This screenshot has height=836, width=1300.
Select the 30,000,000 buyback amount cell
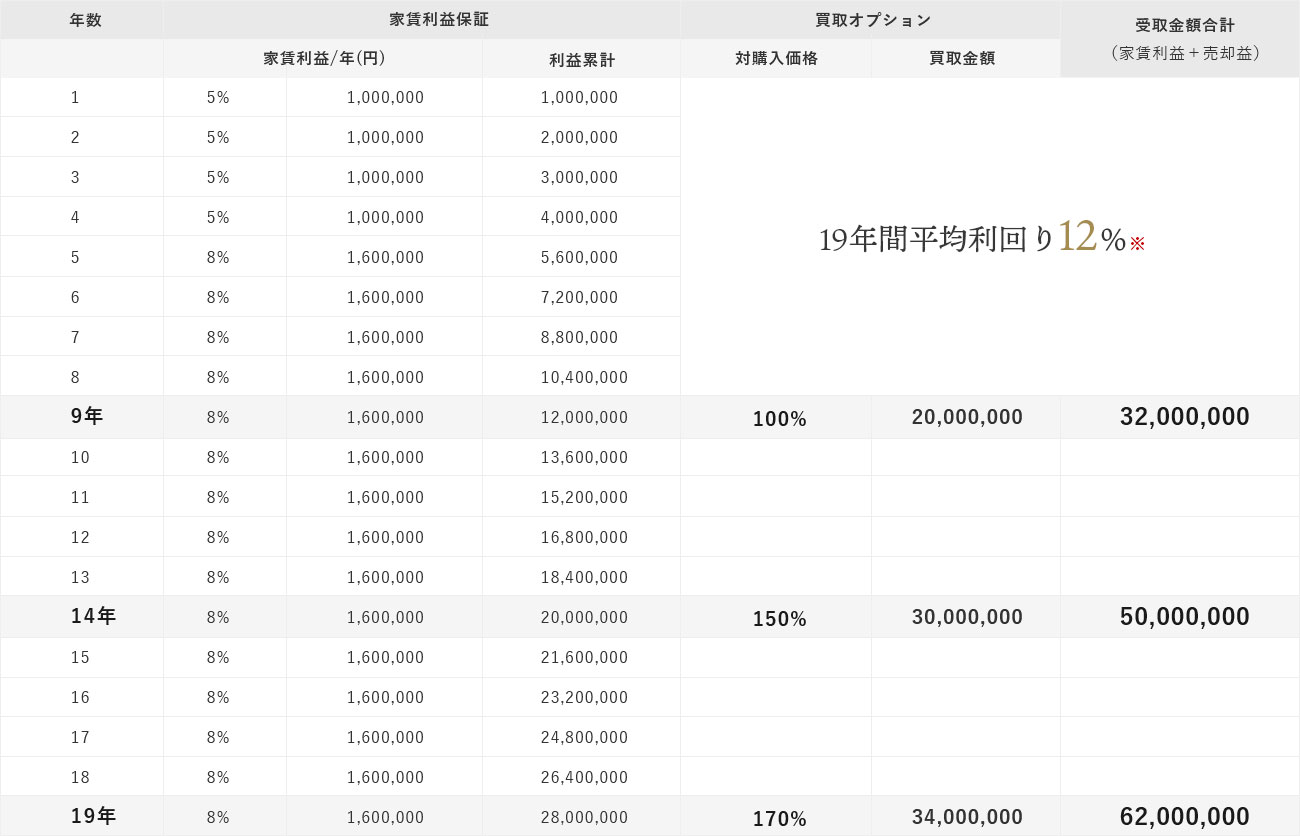[x=967, y=618]
